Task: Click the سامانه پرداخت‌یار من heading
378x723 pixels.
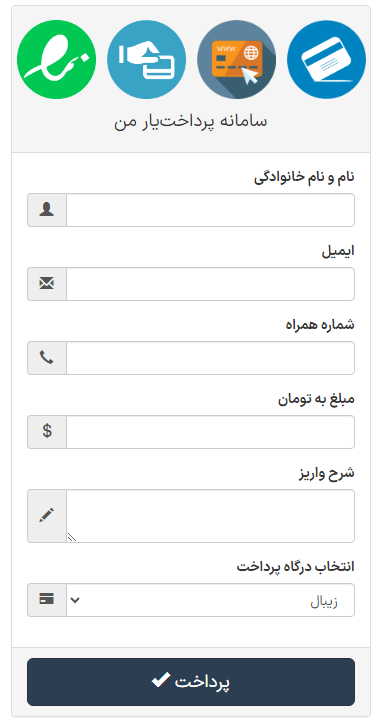Action: pyautogui.click(x=191, y=121)
